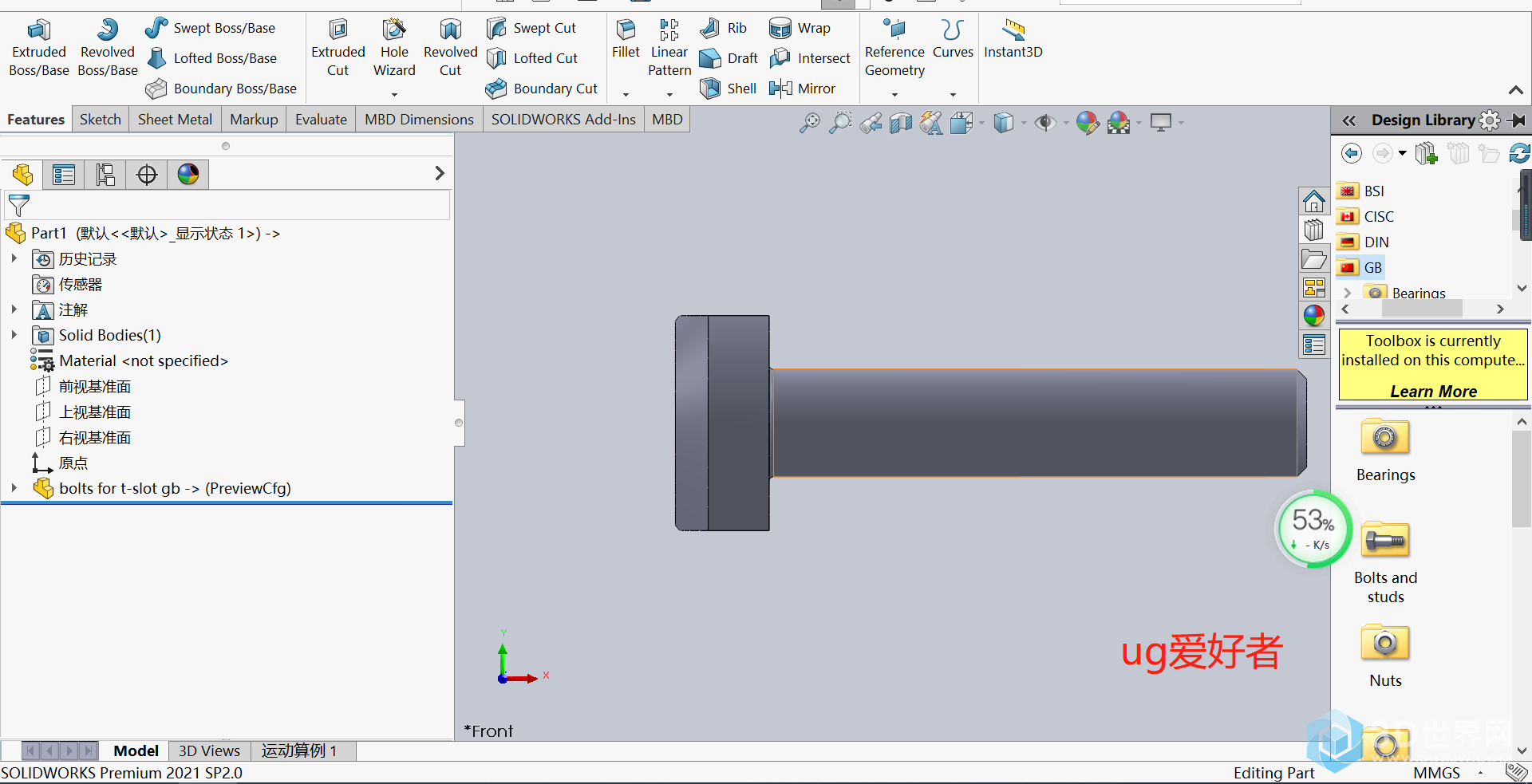The width and height of the screenshot is (1532, 784).
Task: Open the File Explorer task pane icon
Action: [x=1314, y=258]
